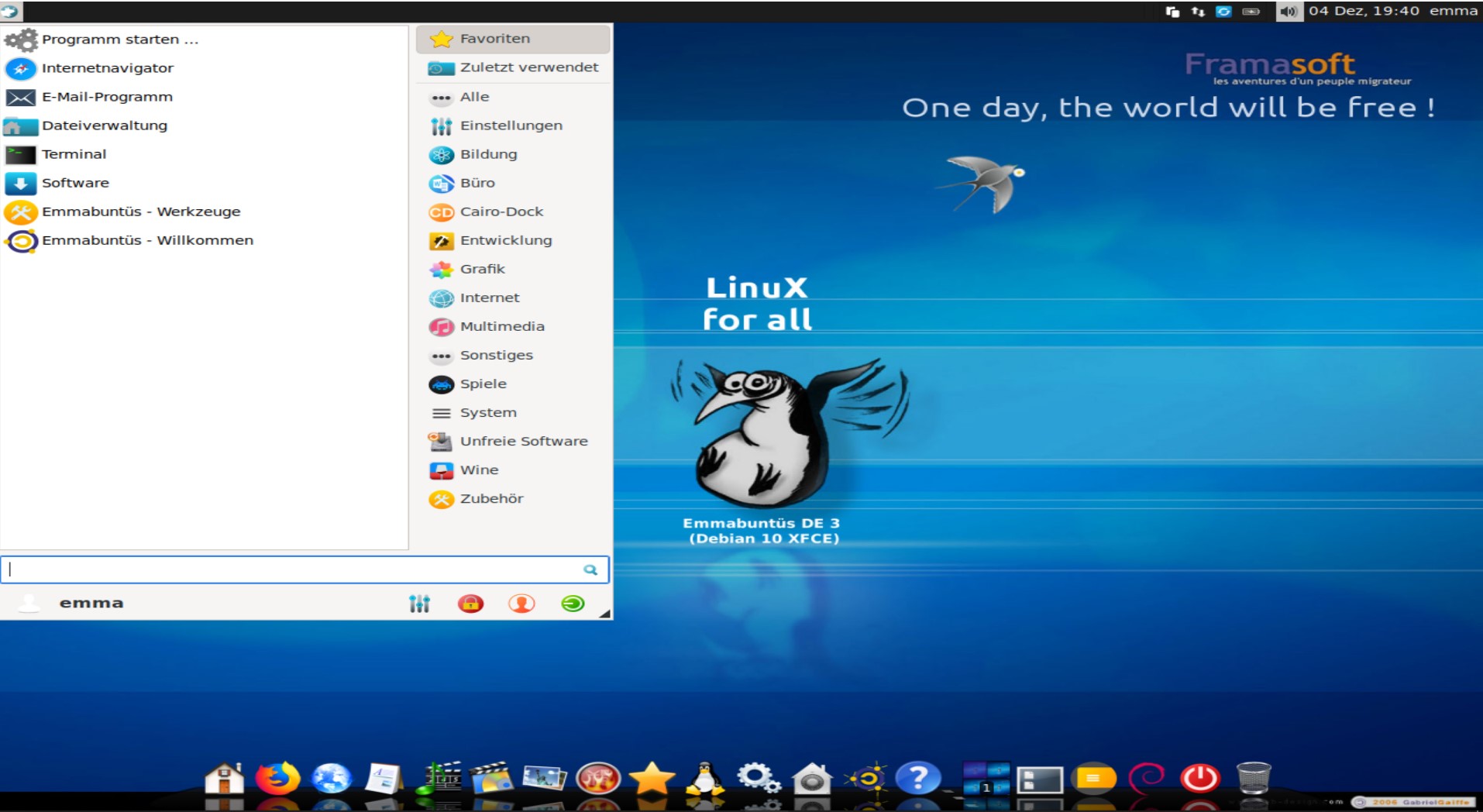Image resolution: width=1483 pixels, height=812 pixels.
Task: Launch Terminal from the favorites list
Action: (205, 154)
